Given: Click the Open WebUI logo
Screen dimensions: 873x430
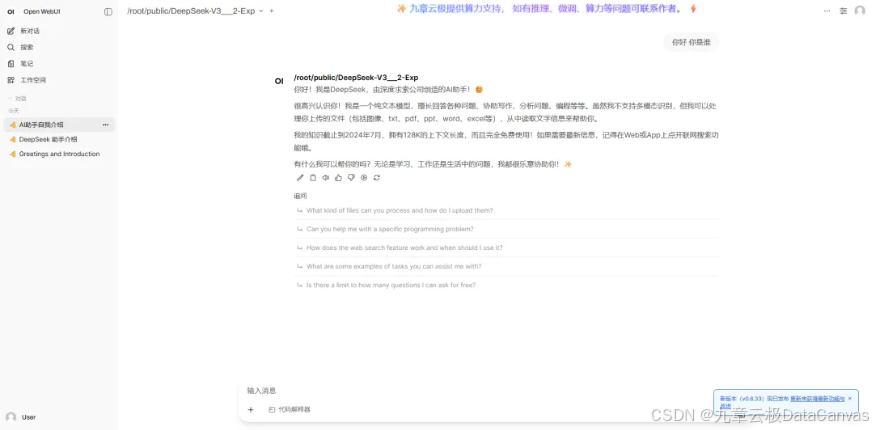Looking at the screenshot, I should coord(11,12).
